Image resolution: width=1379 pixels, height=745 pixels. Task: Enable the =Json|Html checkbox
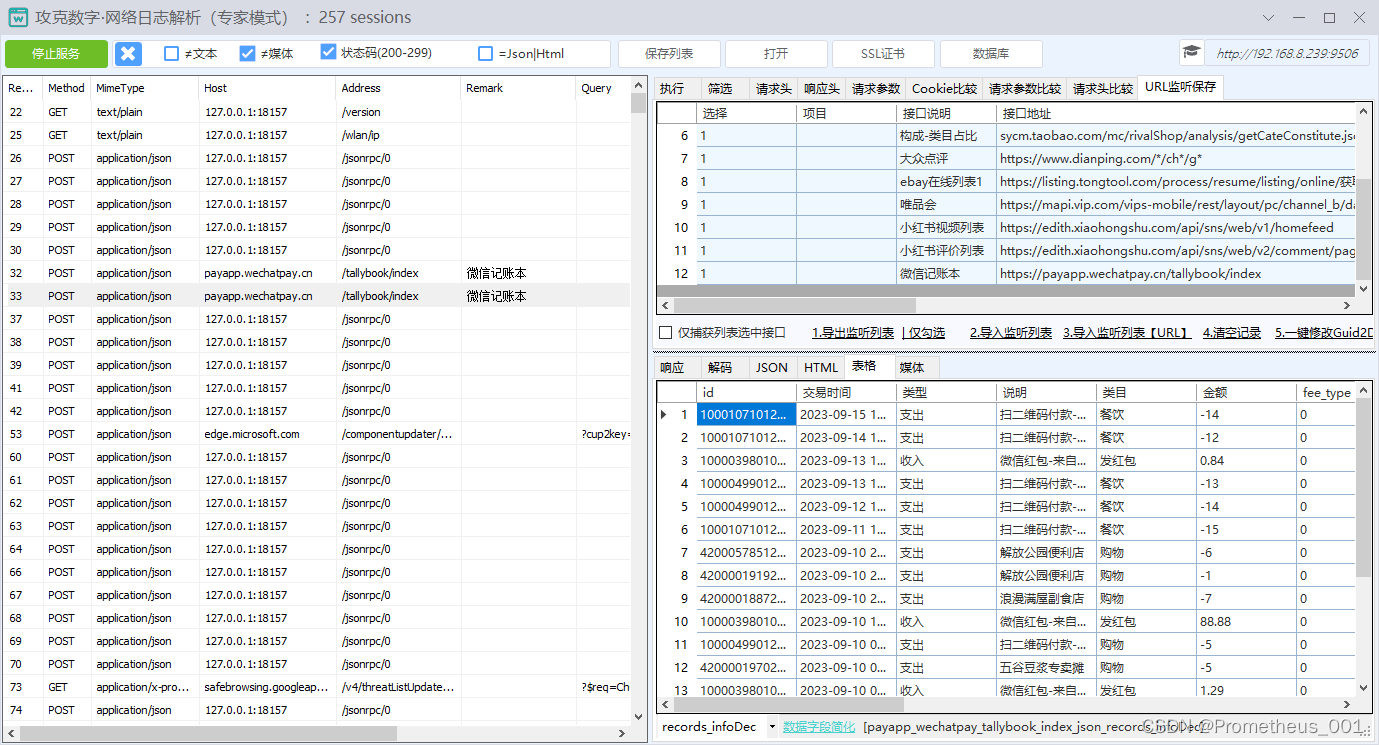click(486, 54)
